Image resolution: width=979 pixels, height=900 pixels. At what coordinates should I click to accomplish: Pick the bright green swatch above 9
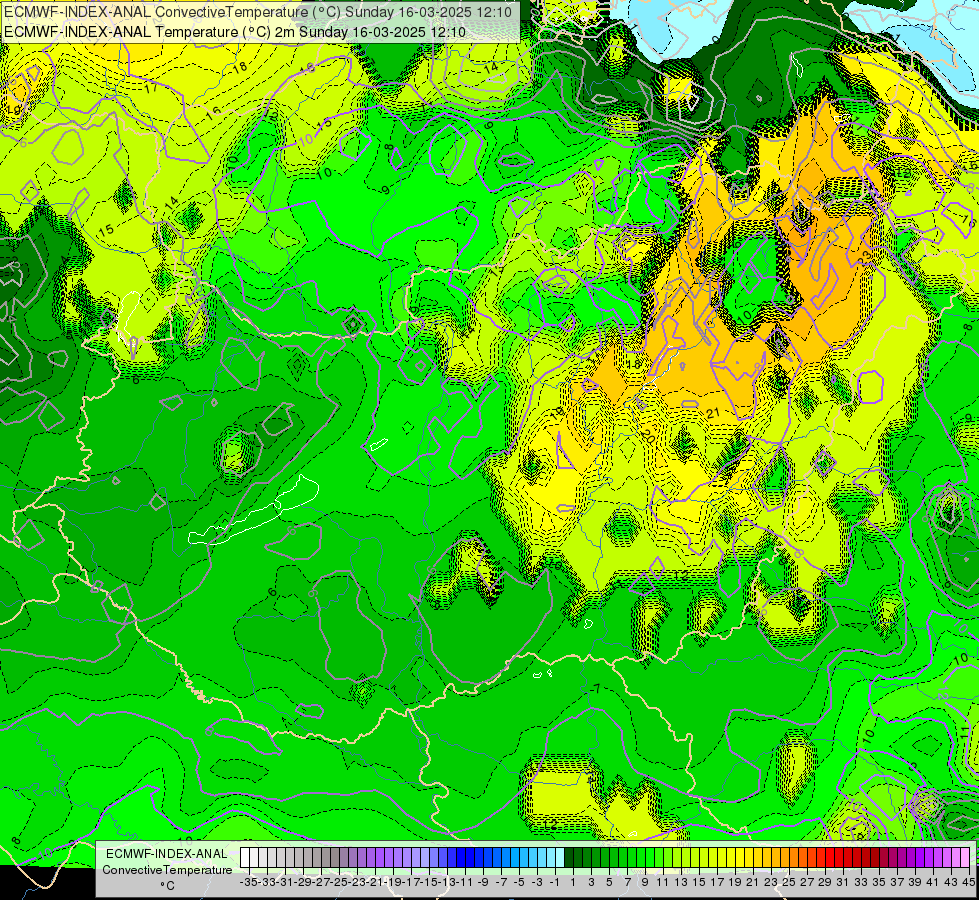point(641,858)
